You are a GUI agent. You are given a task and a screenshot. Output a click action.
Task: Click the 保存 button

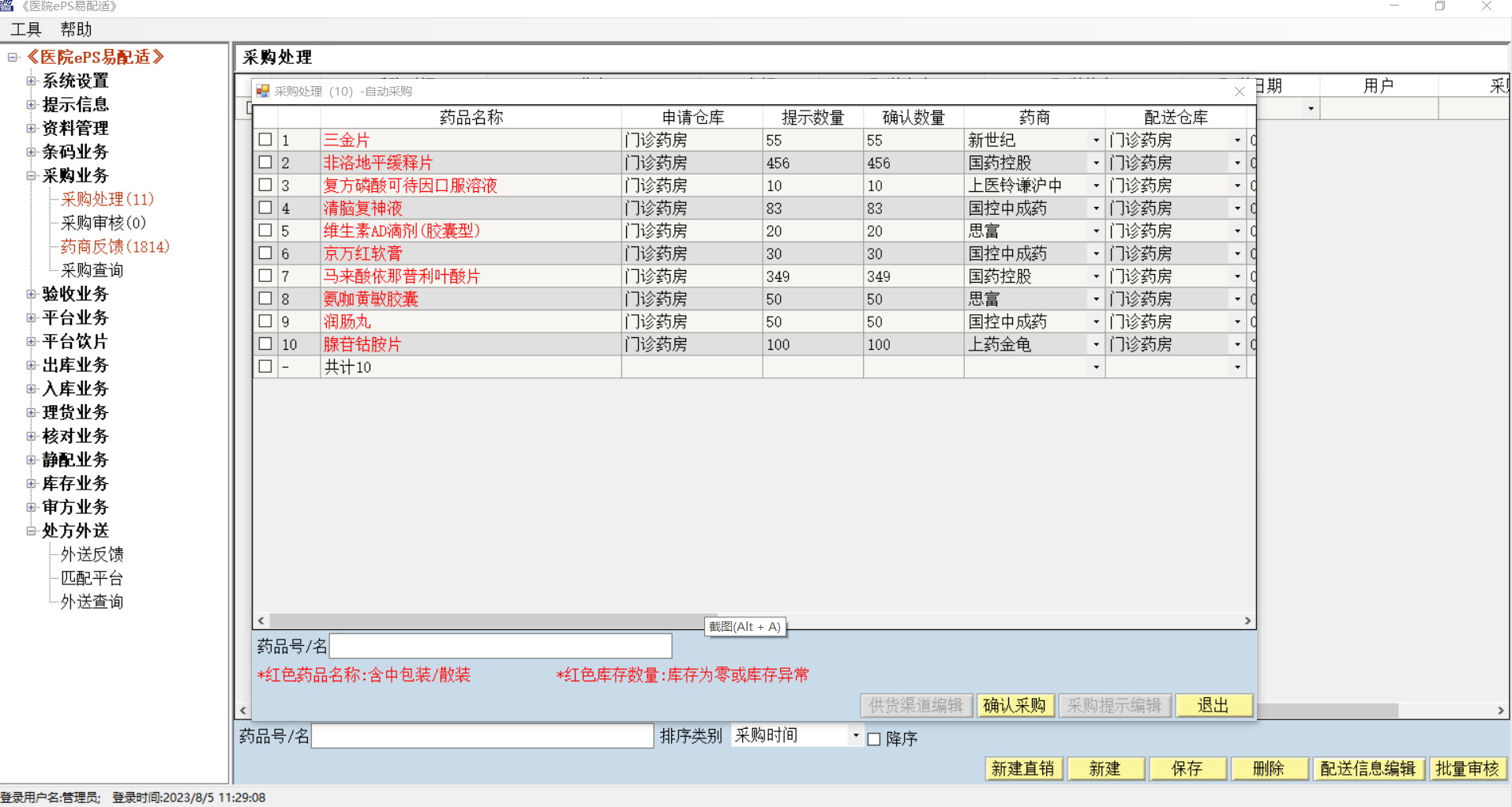click(x=1187, y=768)
